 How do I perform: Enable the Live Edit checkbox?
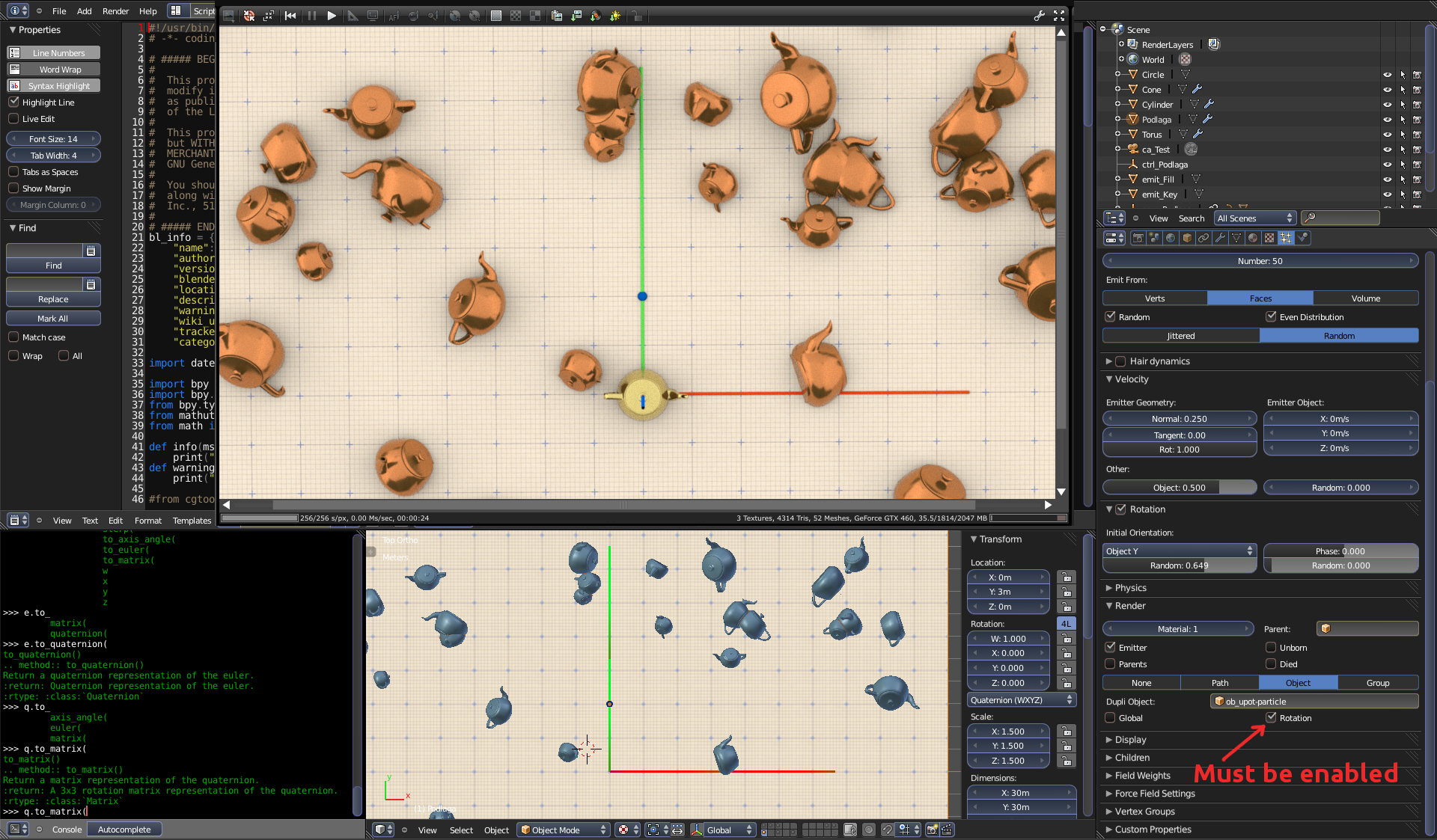click(x=13, y=119)
